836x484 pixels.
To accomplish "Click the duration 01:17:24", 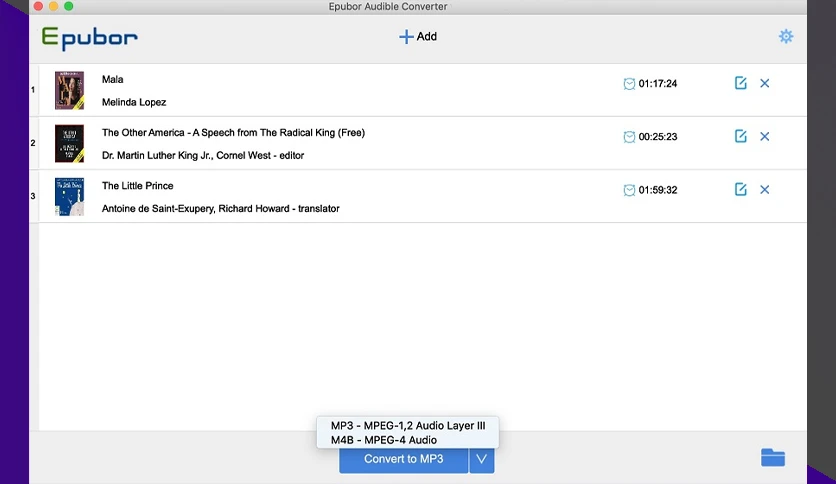I will point(658,84).
